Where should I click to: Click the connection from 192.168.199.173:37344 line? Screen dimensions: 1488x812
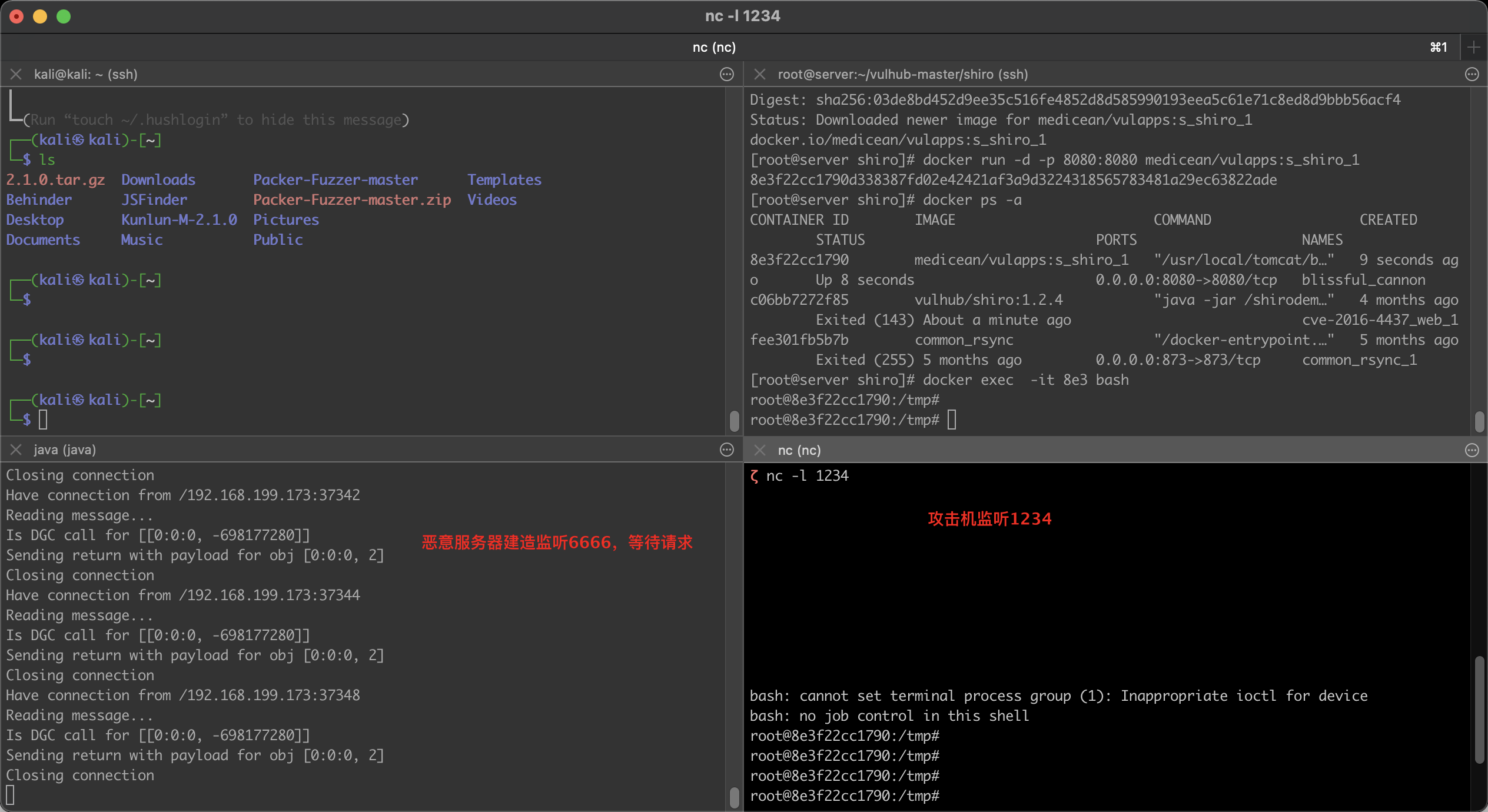(183, 595)
